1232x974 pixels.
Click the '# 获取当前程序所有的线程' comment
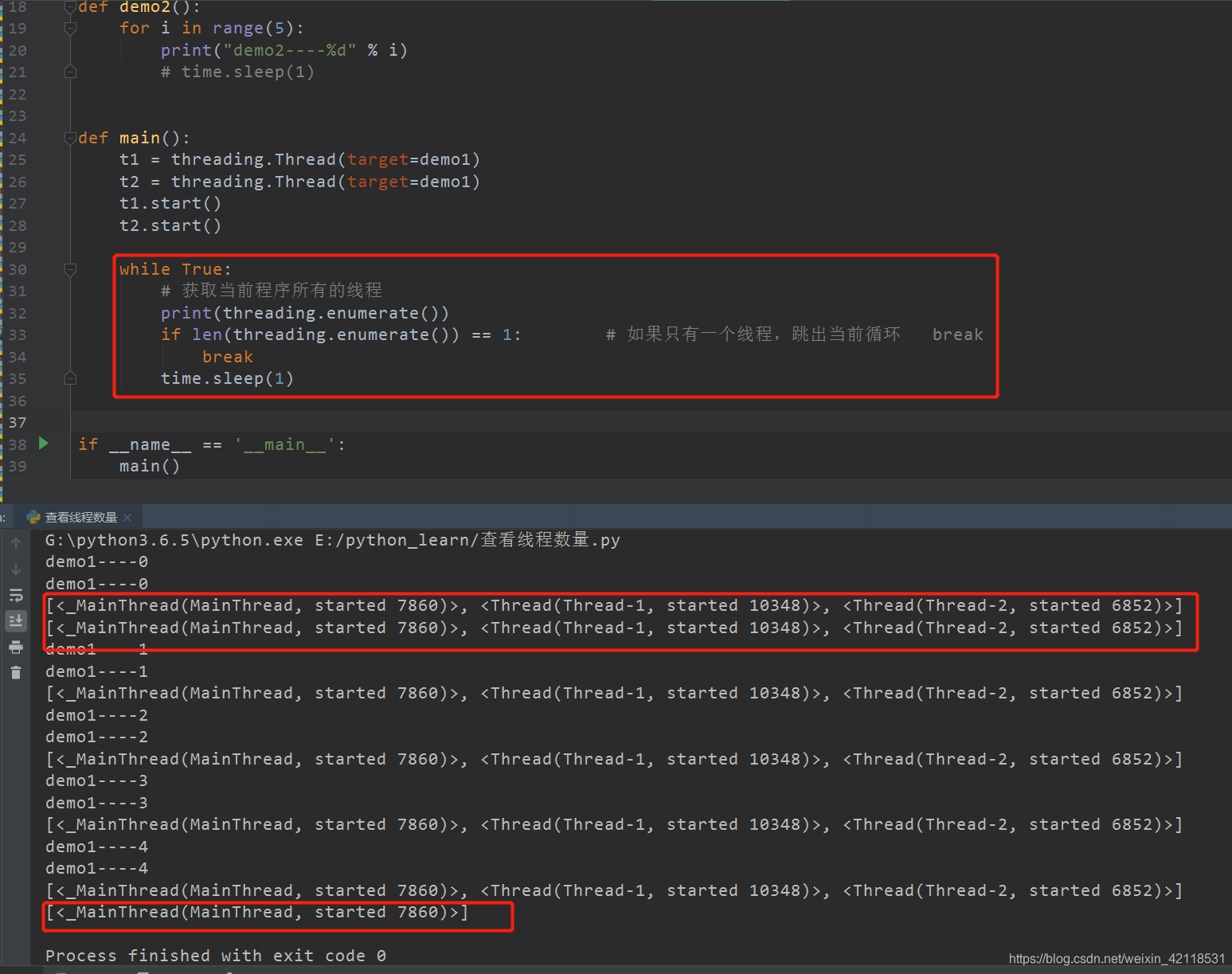click(x=272, y=291)
